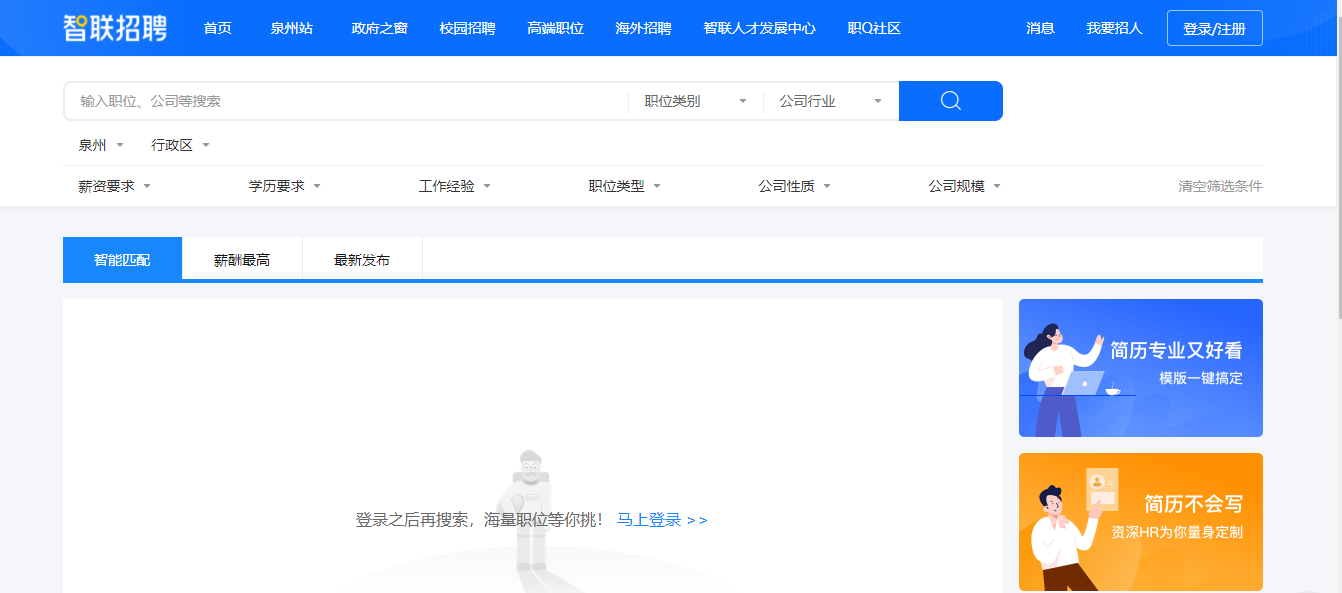
Task: Click the magnifier search button
Action: [950, 101]
